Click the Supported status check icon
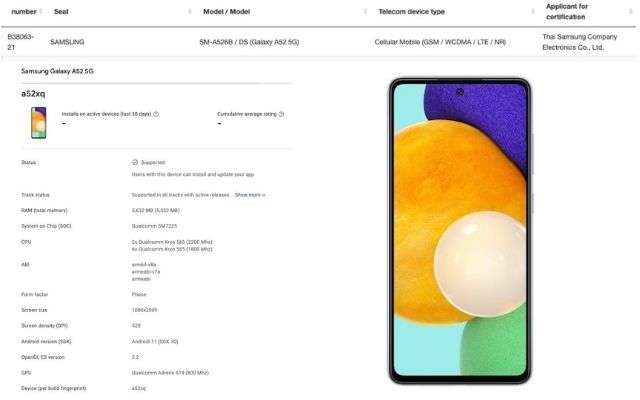The height and width of the screenshot is (400, 640). pyautogui.click(x=135, y=162)
